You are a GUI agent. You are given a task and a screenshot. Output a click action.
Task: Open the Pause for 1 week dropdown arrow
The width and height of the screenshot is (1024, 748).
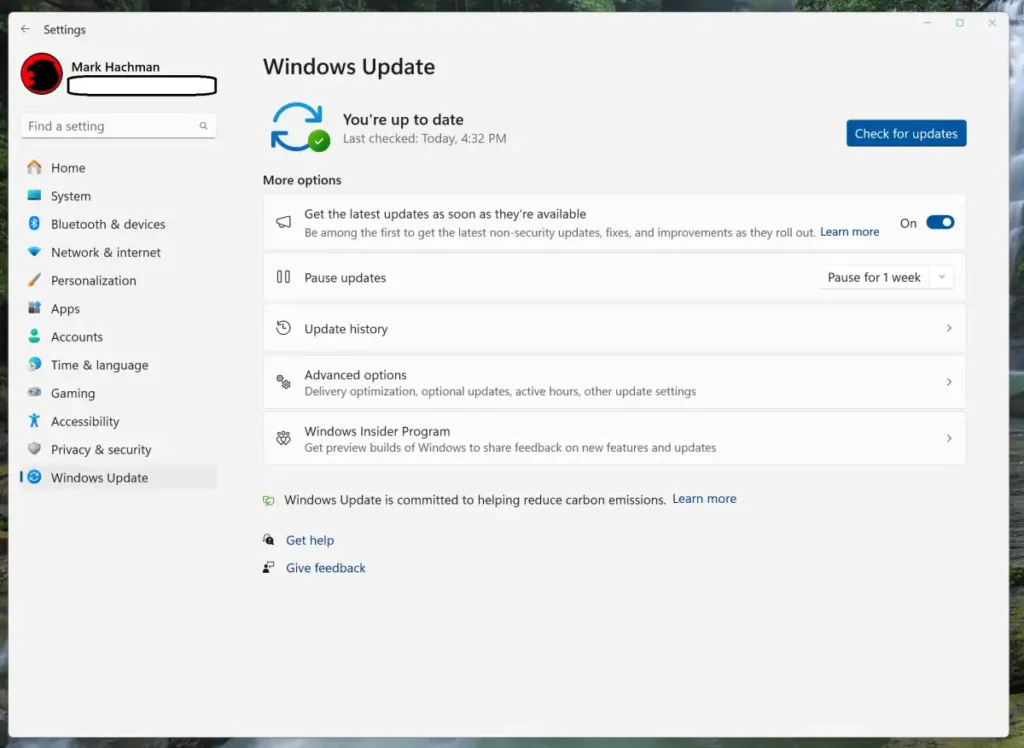pos(941,278)
